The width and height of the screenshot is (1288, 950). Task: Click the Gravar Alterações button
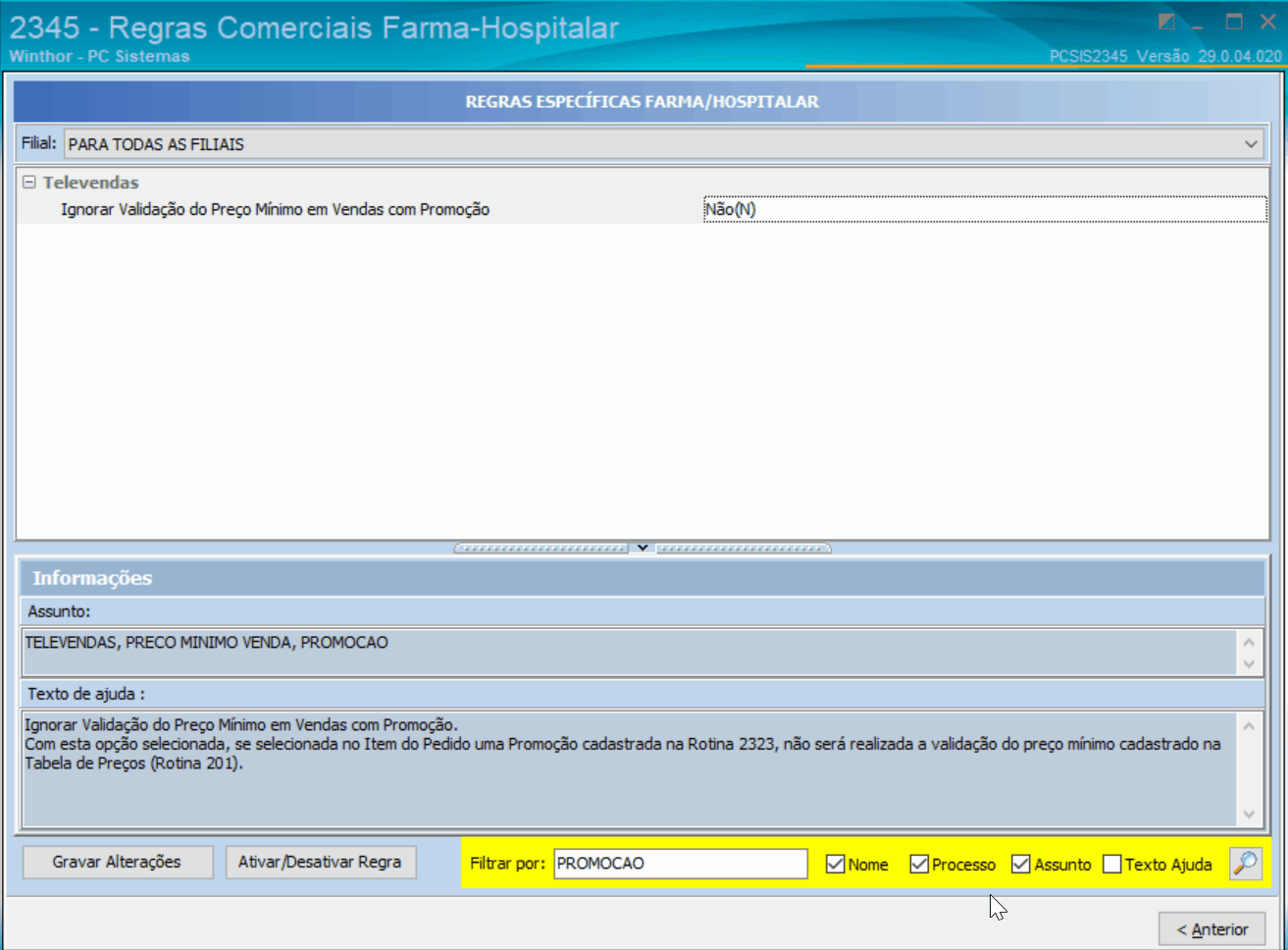click(x=118, y=862)
